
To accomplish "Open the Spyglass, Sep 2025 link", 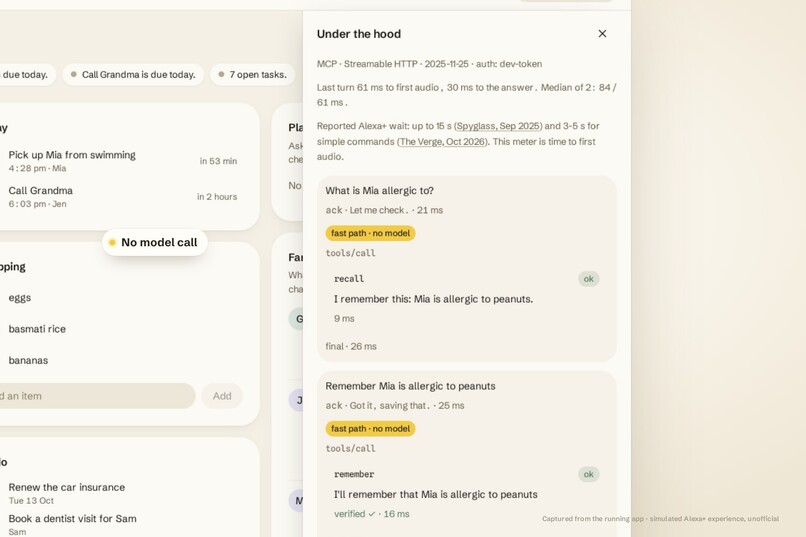I will coord(498,126).
